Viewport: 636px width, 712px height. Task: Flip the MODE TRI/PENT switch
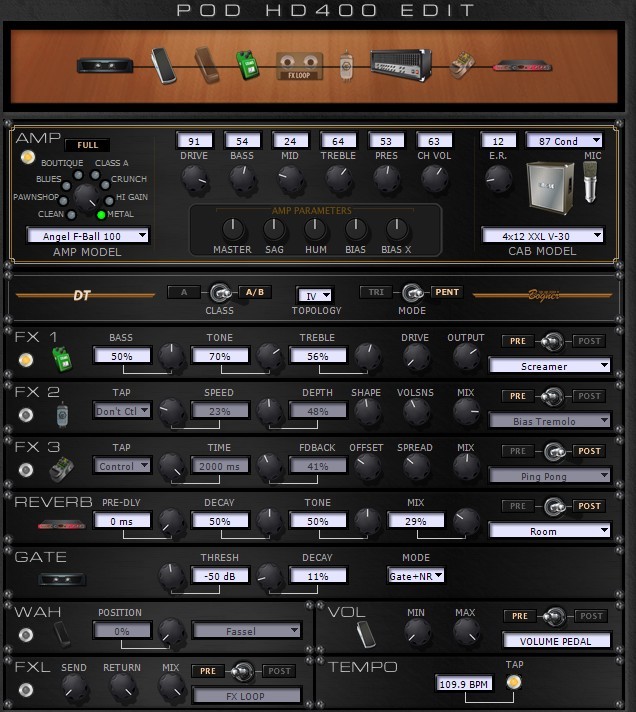click(413, 293)
